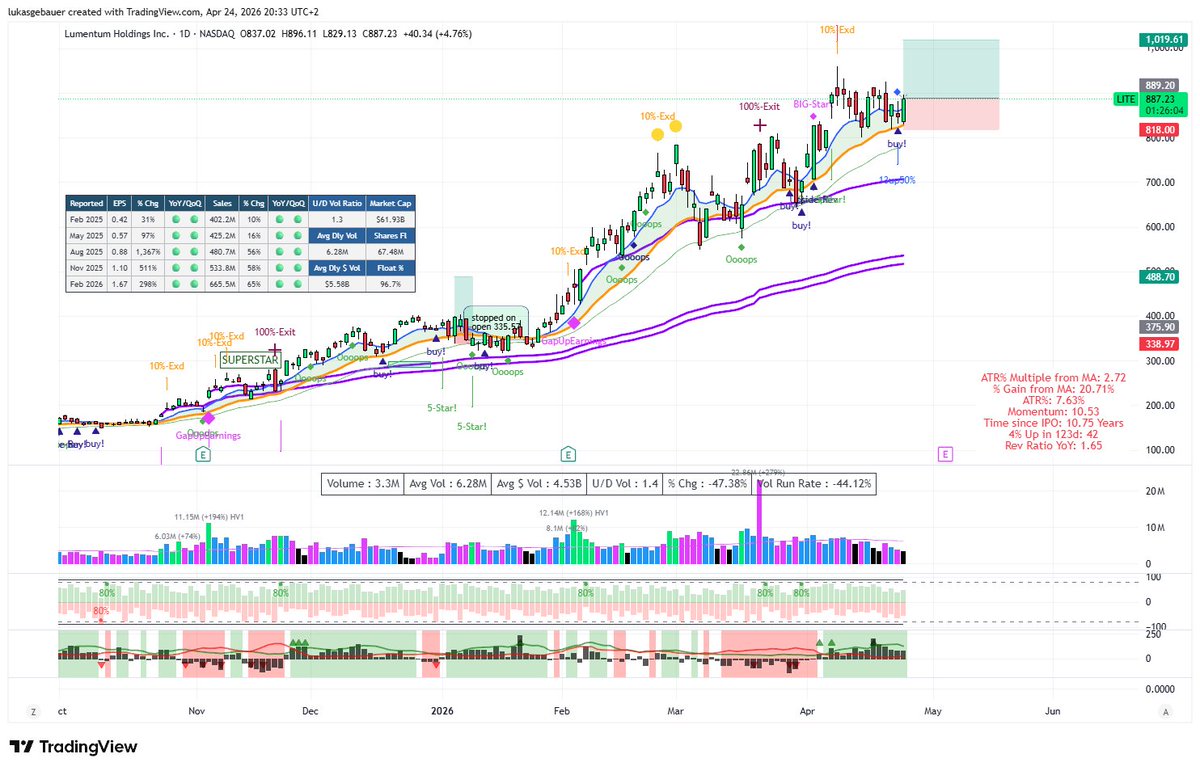Click the 1D interval label in header
The width and height of the screenshot is (1200, 771).
186,34
